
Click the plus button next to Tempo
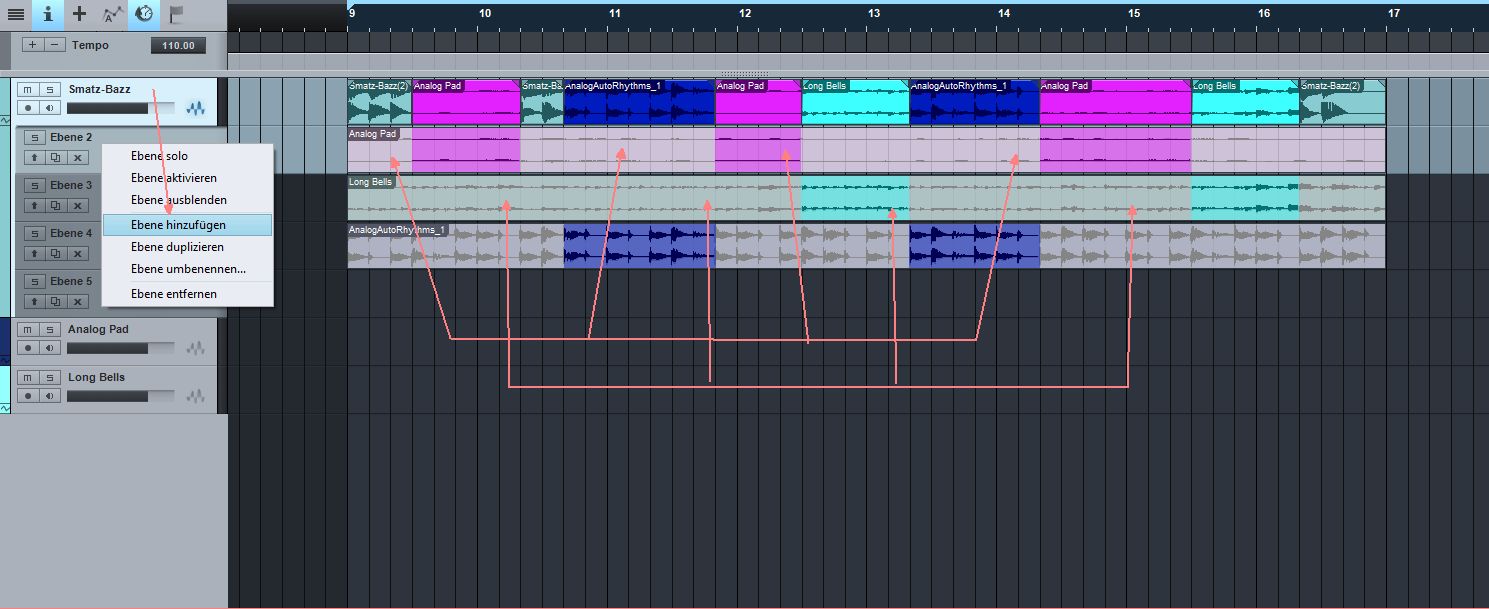[33, 45]
